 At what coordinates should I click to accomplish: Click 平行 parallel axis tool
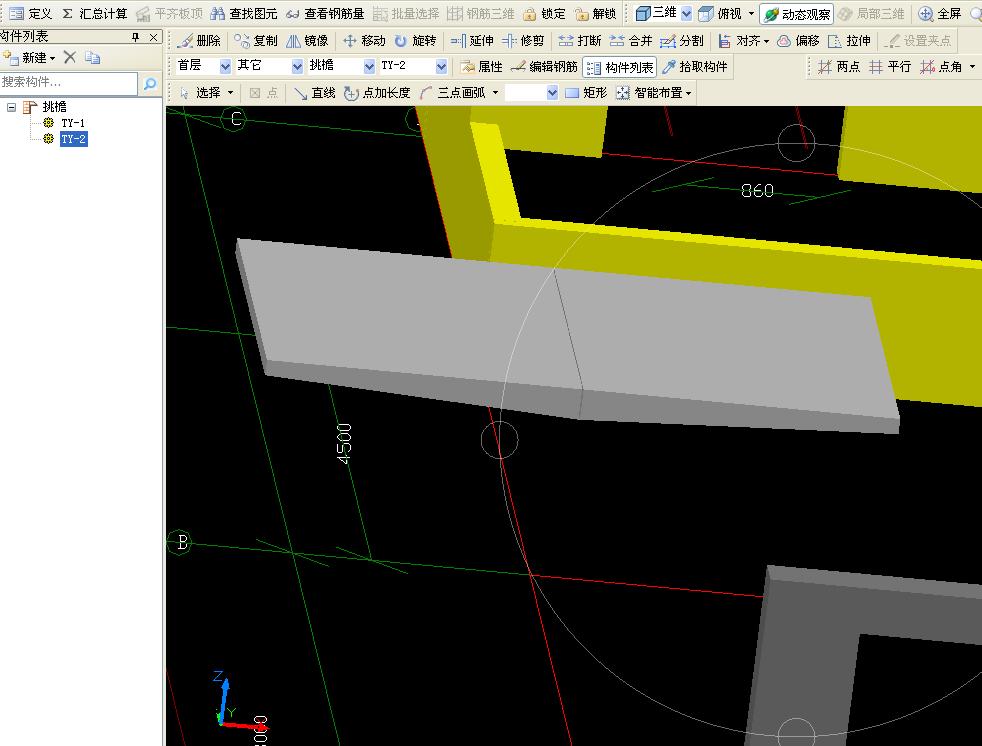point(890,66)
